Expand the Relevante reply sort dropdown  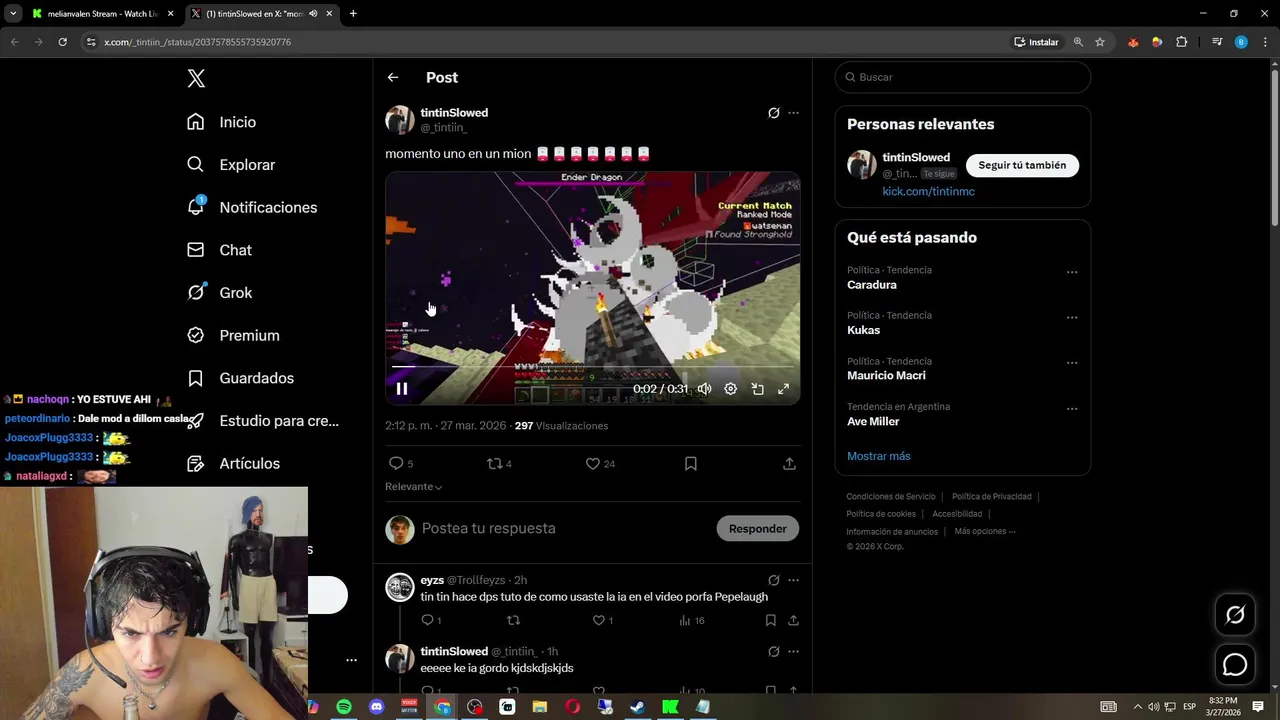(414, 487)
